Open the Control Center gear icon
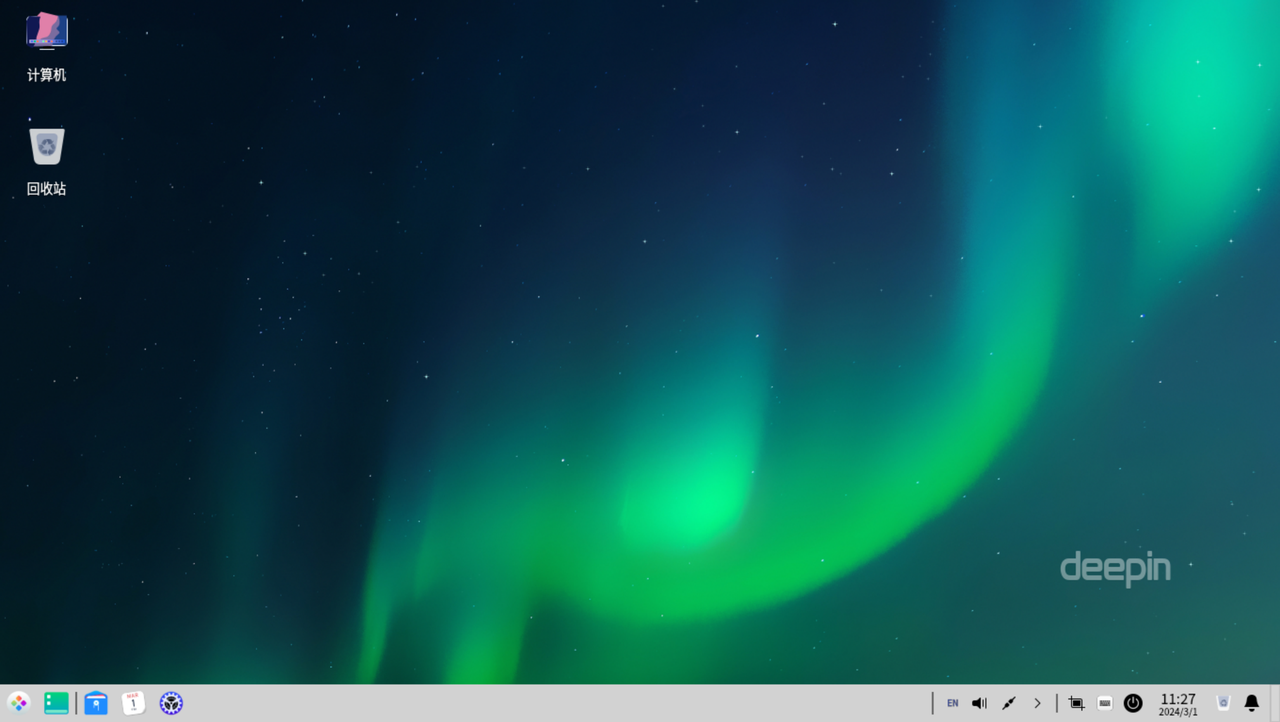 [x=171, y=703]
